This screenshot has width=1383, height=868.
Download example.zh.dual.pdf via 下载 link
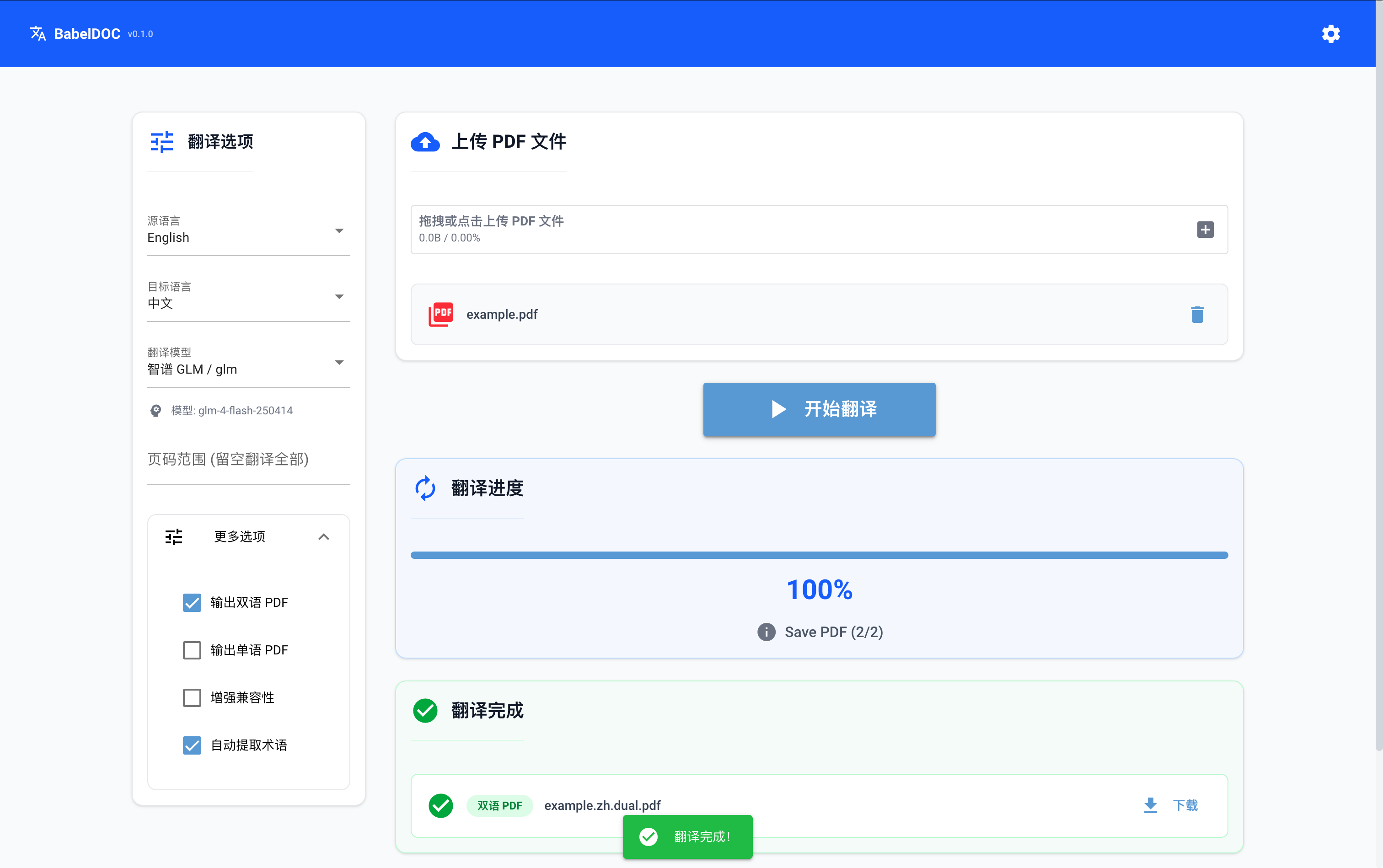1185,805
